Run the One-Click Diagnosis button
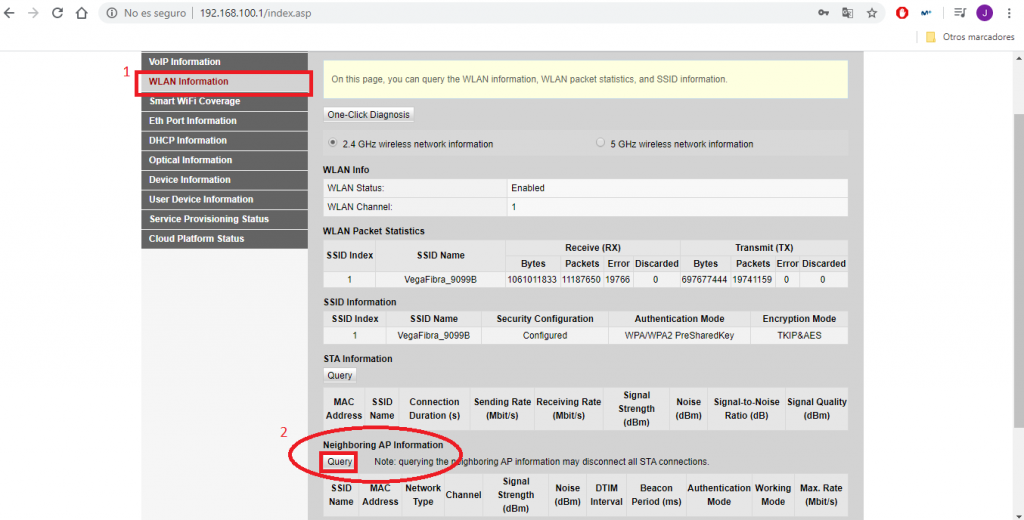The height and width of the screenshot is (520, 1024). click(368, 114)
